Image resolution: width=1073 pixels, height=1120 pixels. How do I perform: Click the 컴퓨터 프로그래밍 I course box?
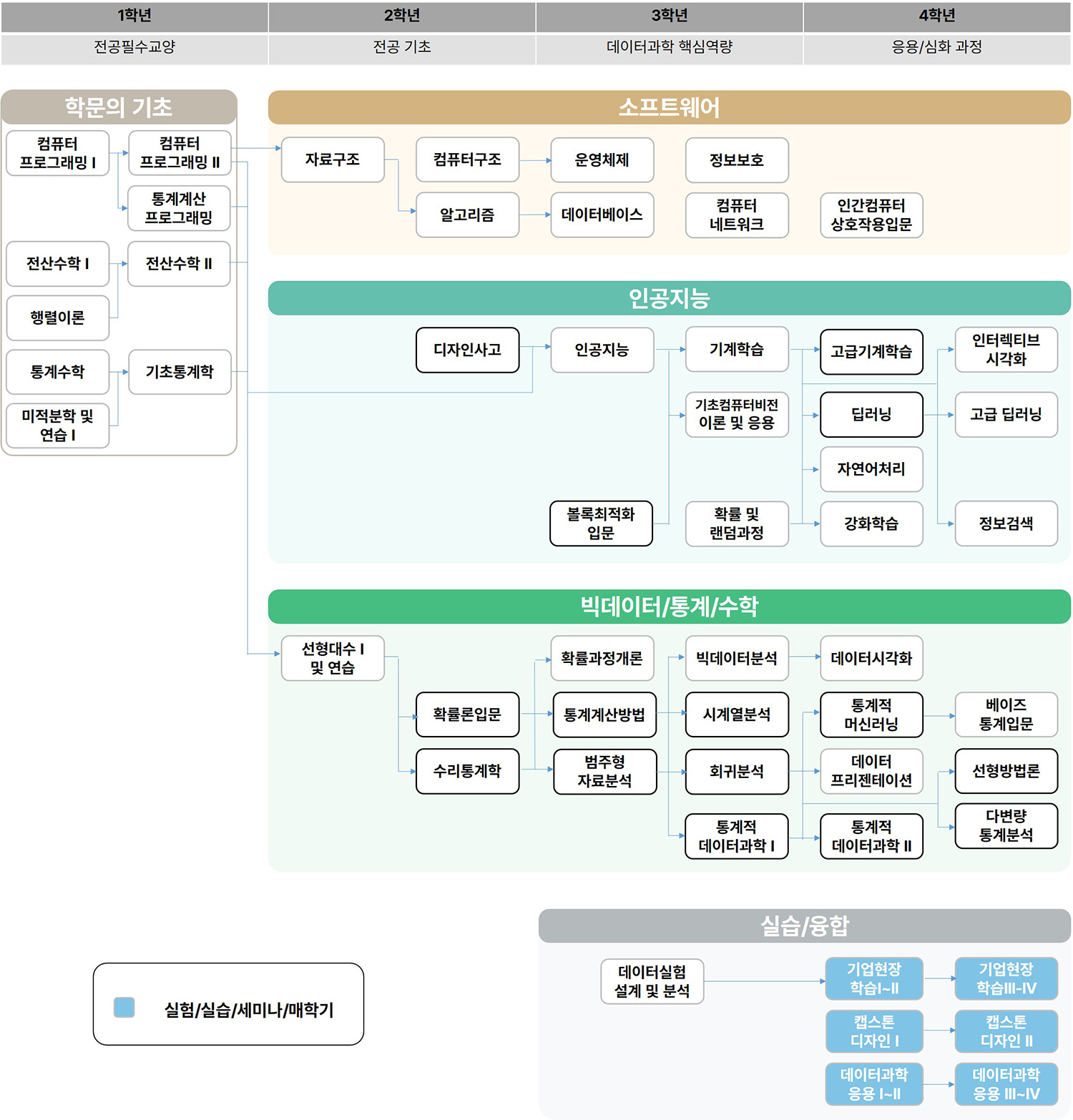(x=58, y=153)
